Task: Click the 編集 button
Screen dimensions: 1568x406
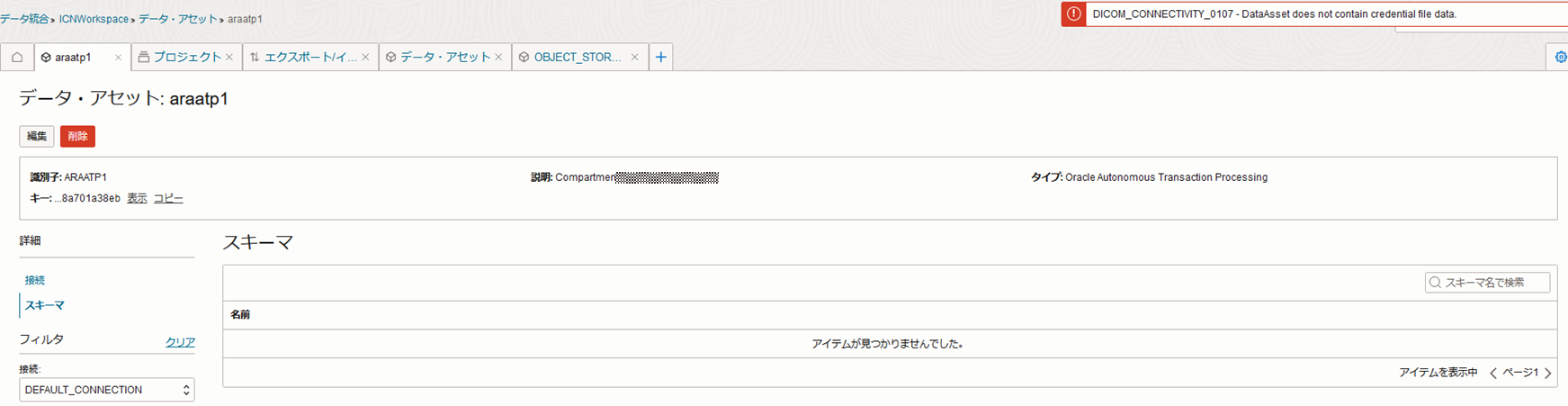Action: (37, 136)
